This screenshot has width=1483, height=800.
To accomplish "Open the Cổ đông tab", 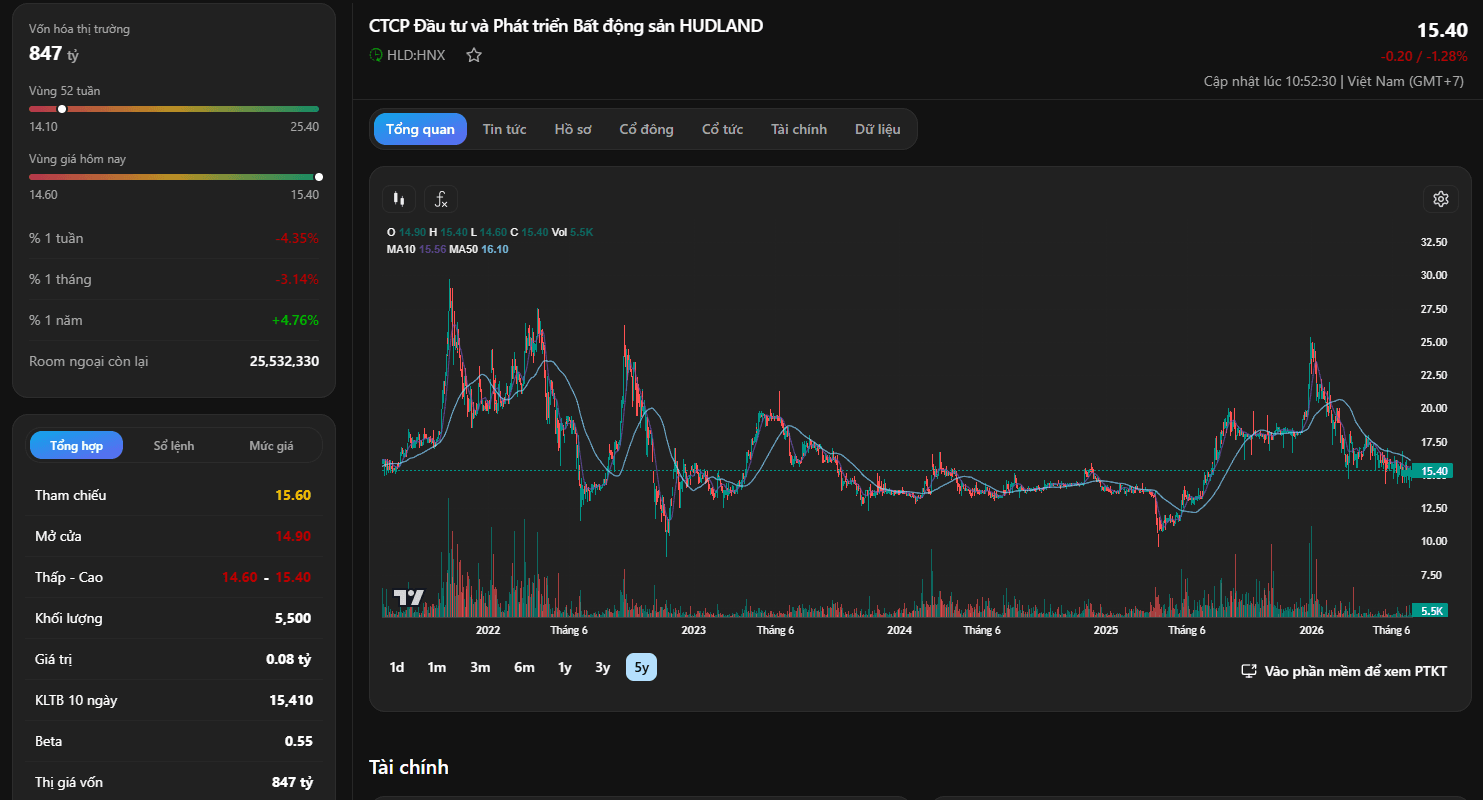I will pyautogui.click(x=646, y=129).
